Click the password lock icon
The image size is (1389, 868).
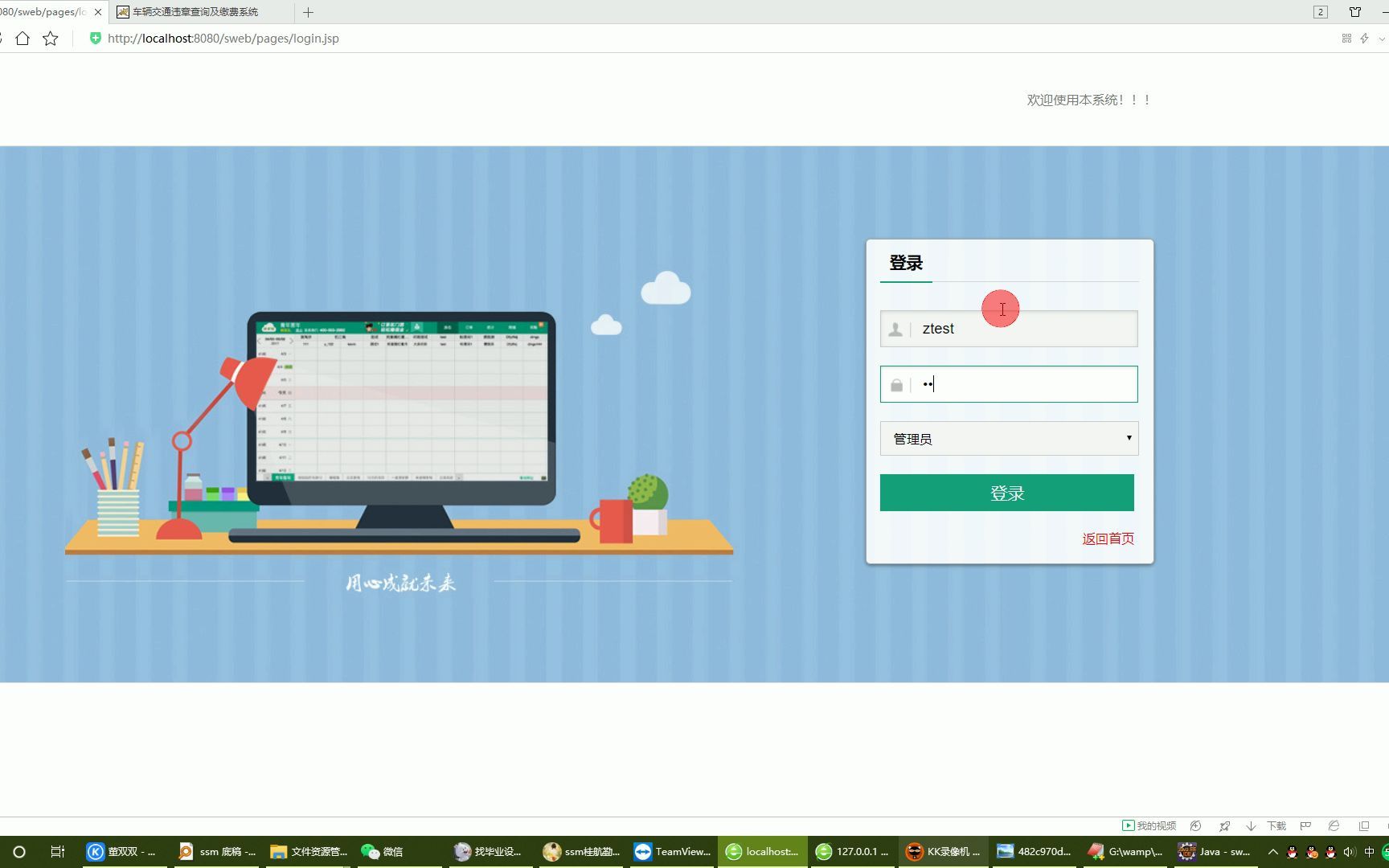pos(896,384)
